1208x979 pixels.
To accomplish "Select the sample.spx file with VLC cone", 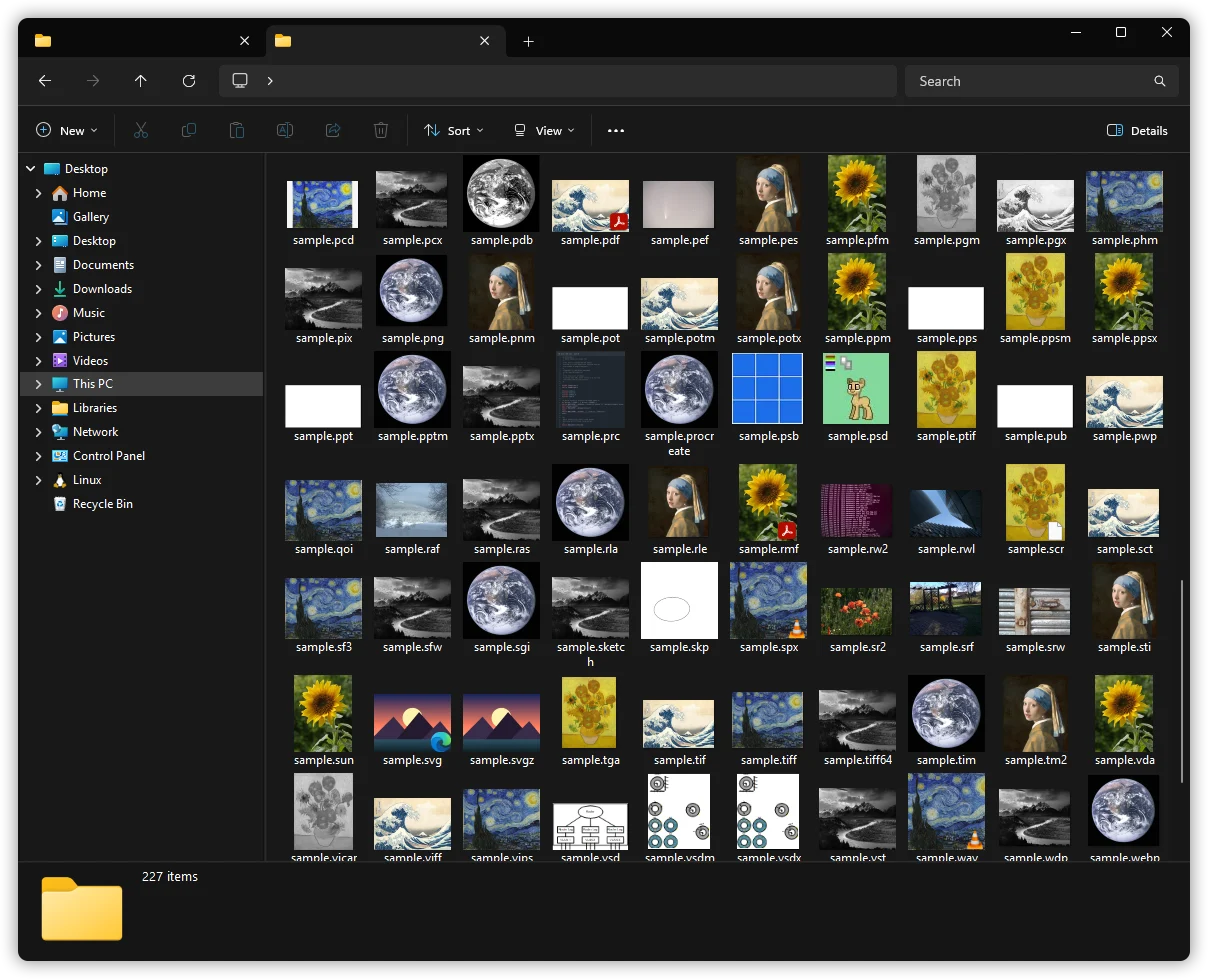I will (768, 600).
